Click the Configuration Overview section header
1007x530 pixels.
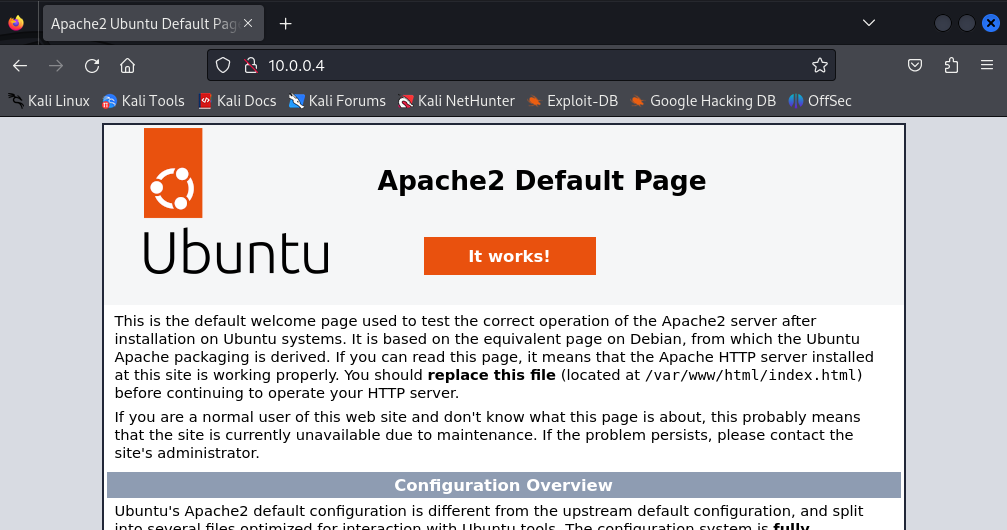[x=504, y=485]
